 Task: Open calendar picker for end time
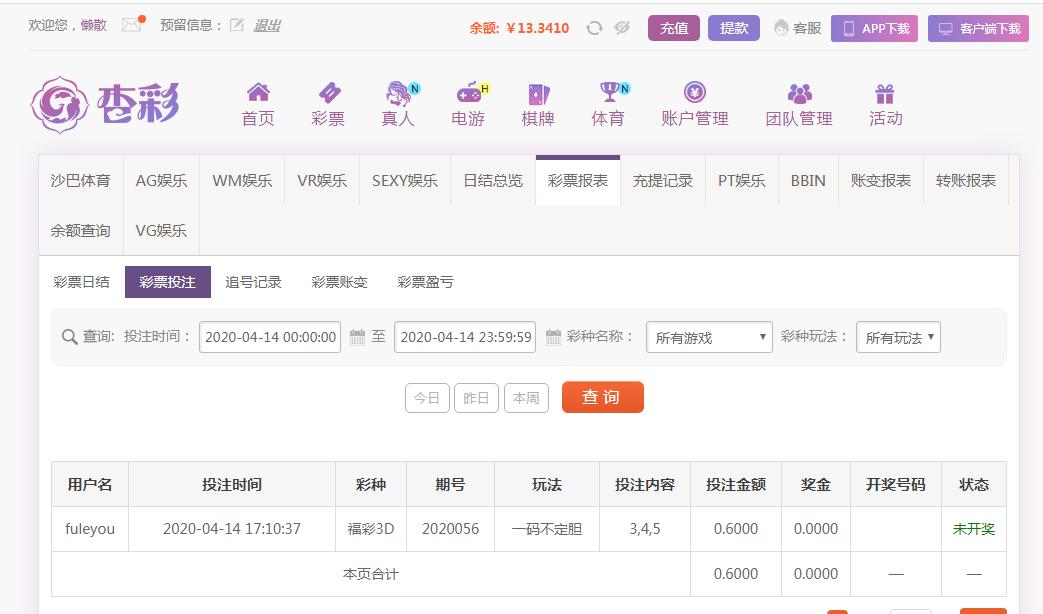tap(552, 337)
